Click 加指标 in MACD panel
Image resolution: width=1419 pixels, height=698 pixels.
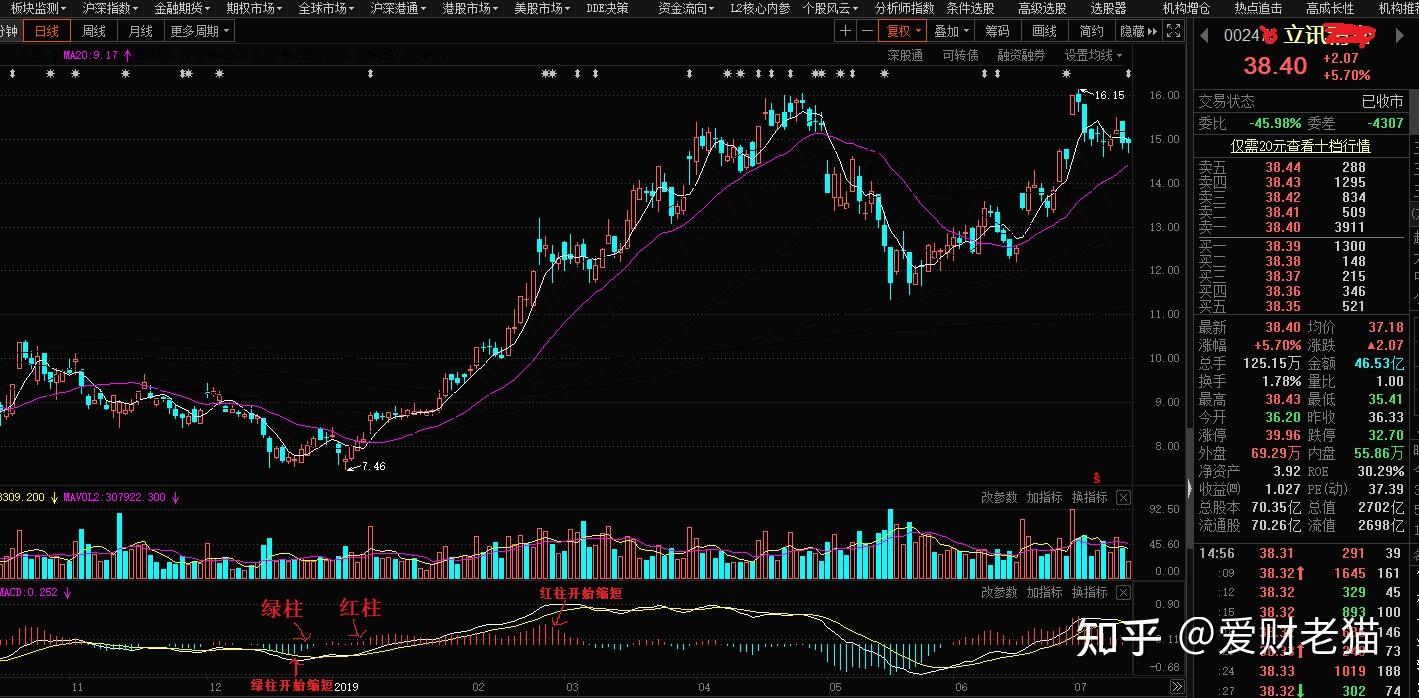click(x=1044, y=592)
